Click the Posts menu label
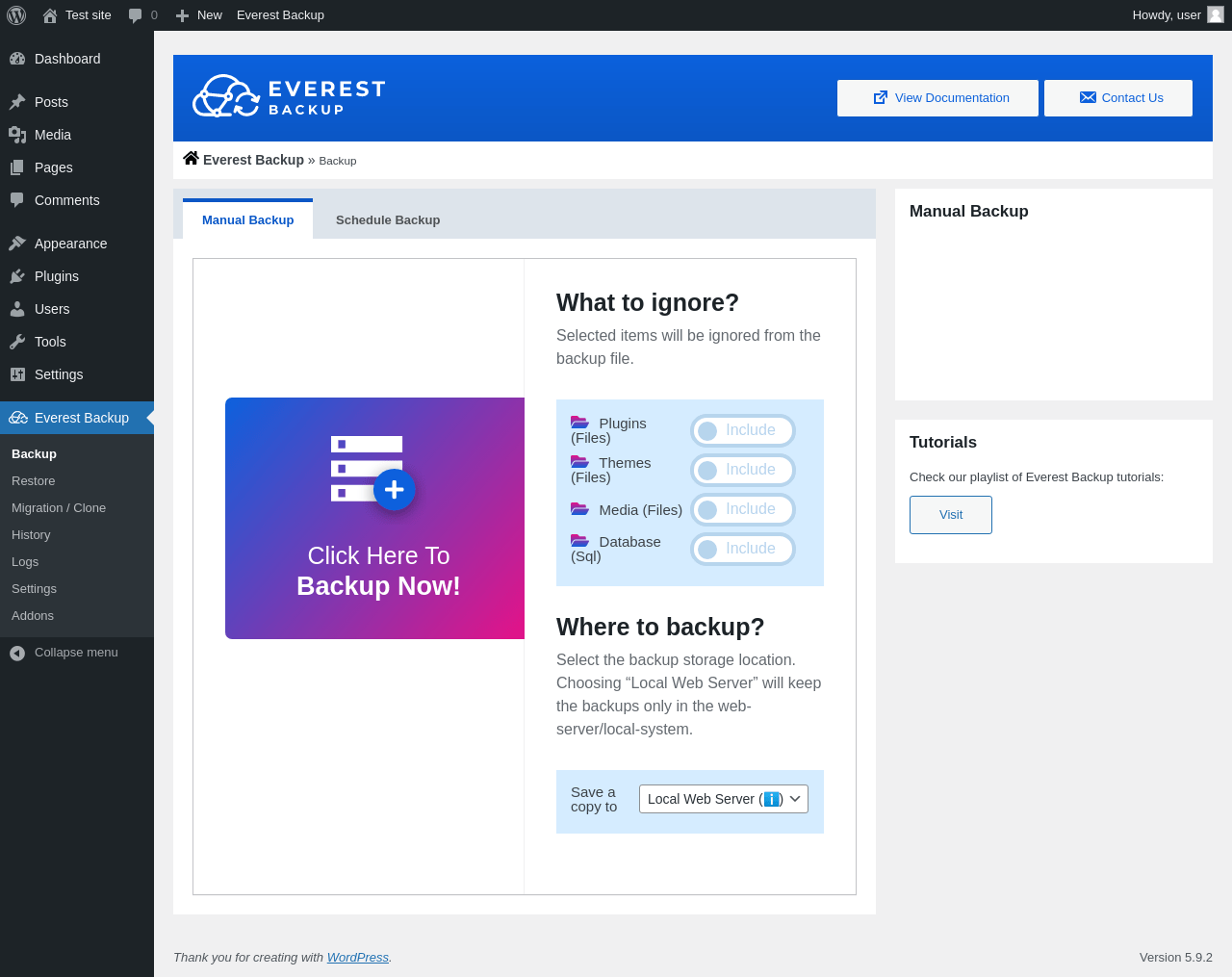This screenshot has width=1232, height=977. (x=51, y=102)
